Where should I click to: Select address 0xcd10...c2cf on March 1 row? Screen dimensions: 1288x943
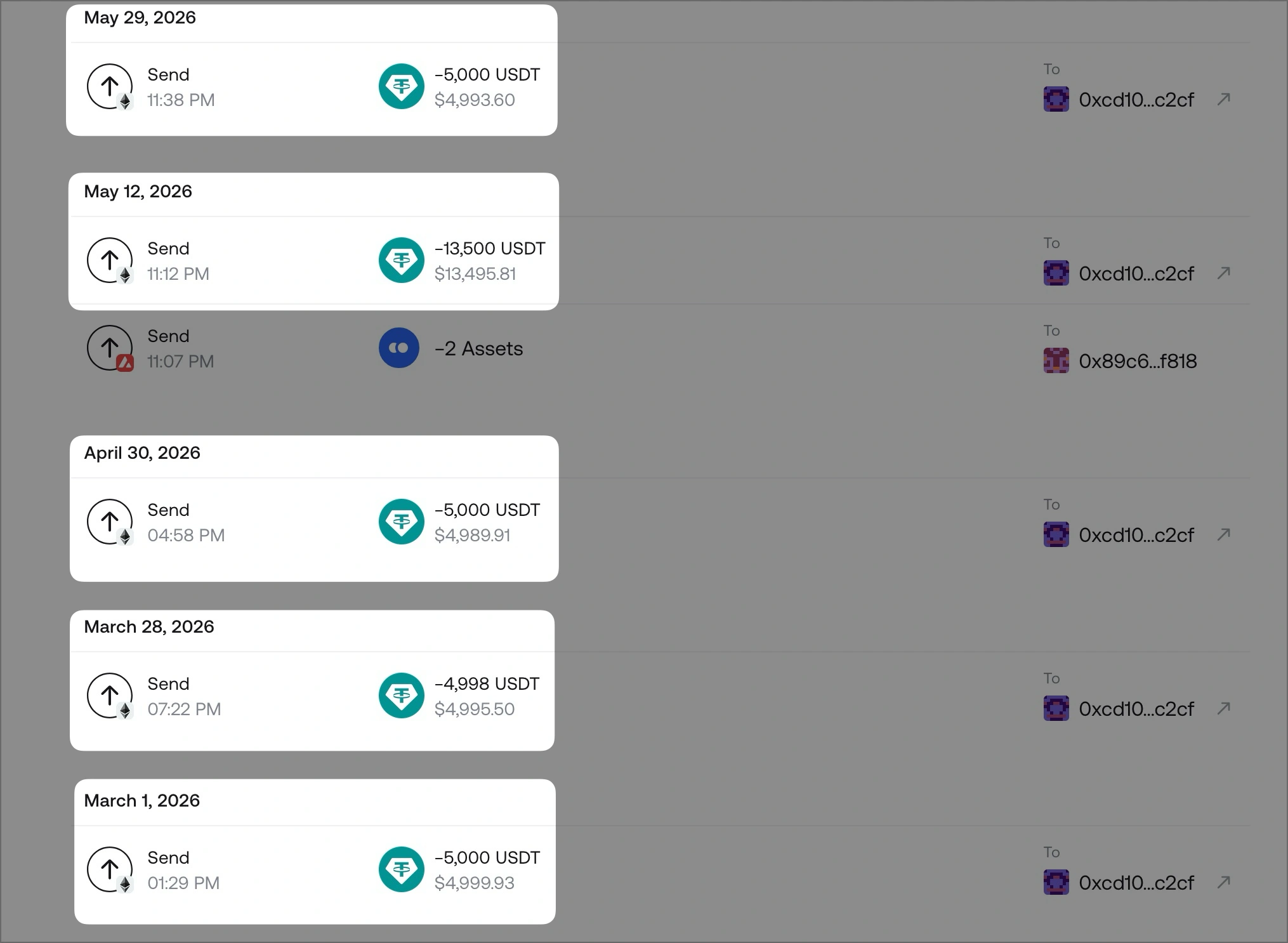pos(1136,883)
